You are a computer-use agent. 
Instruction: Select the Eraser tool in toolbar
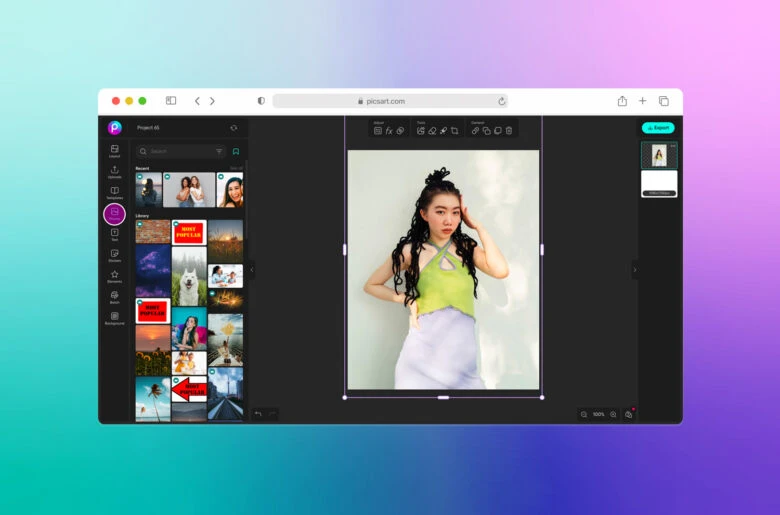(432, 131)
